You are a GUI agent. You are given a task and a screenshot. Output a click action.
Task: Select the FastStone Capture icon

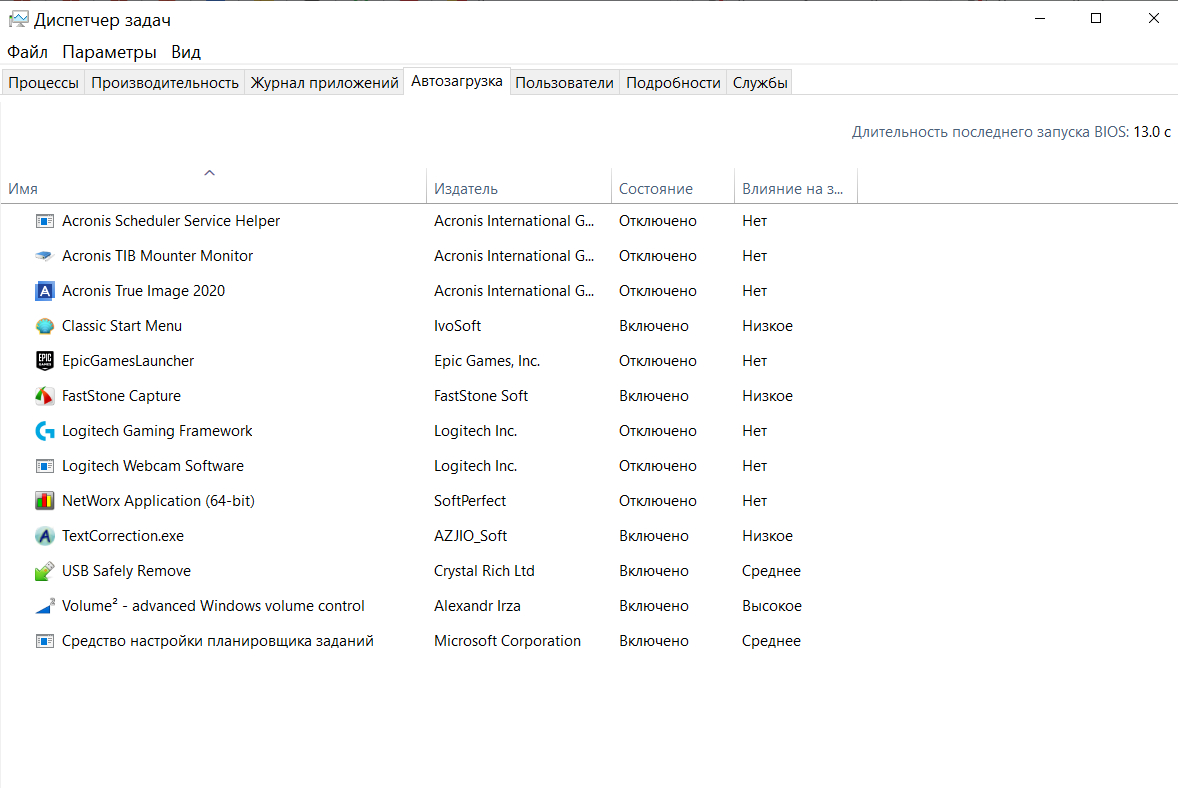44,396
